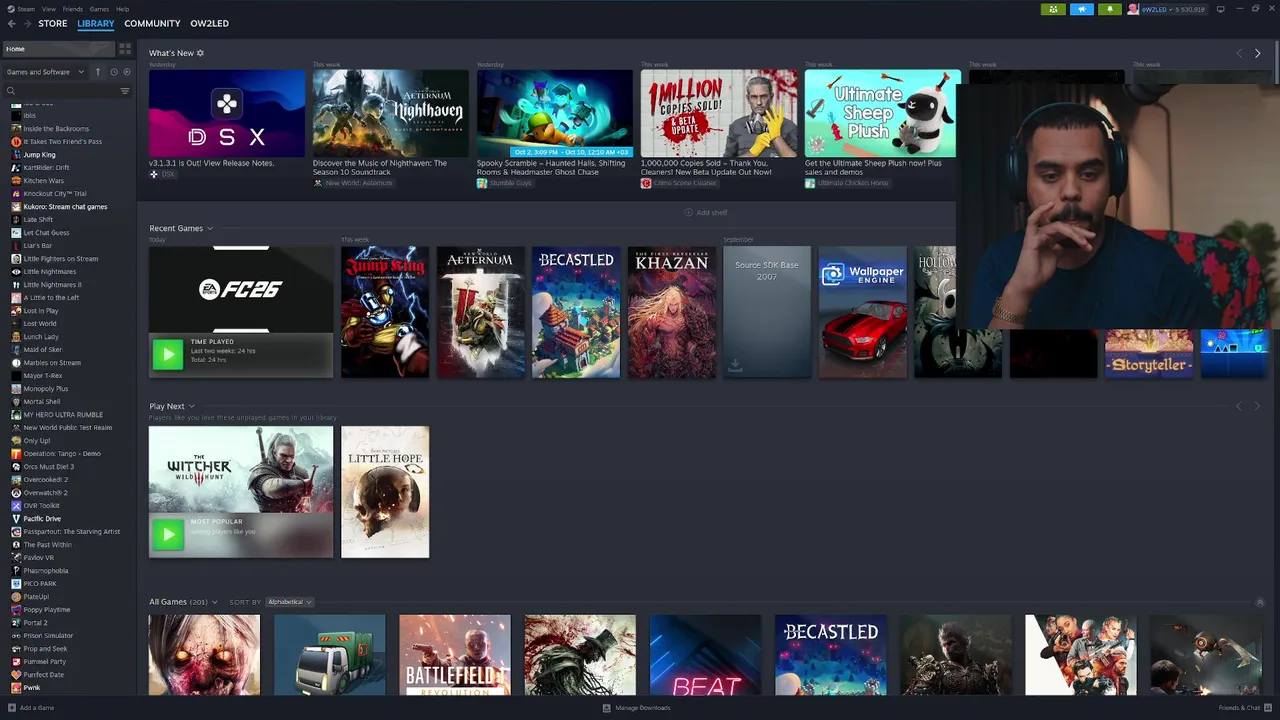This screenshot has height=720, width=1280.
Task: Open the blue announcements megaphone button
Action: 1081,9
